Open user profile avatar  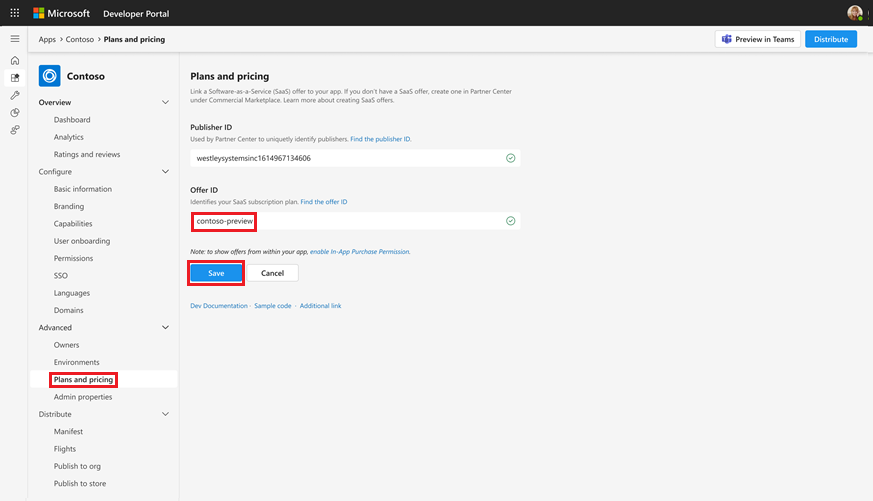(855, 13)
